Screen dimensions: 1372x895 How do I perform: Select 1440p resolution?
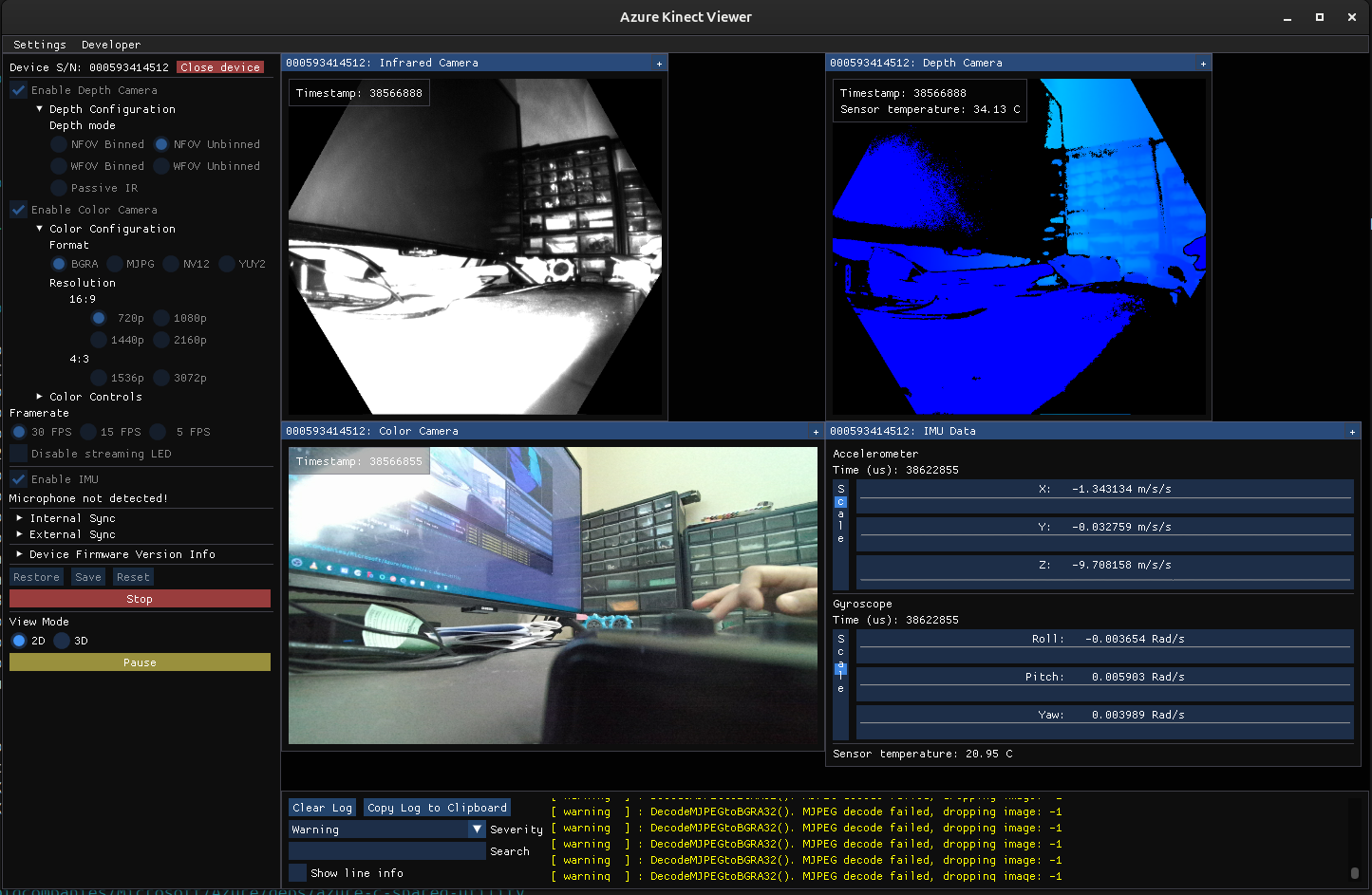(99, 340)
